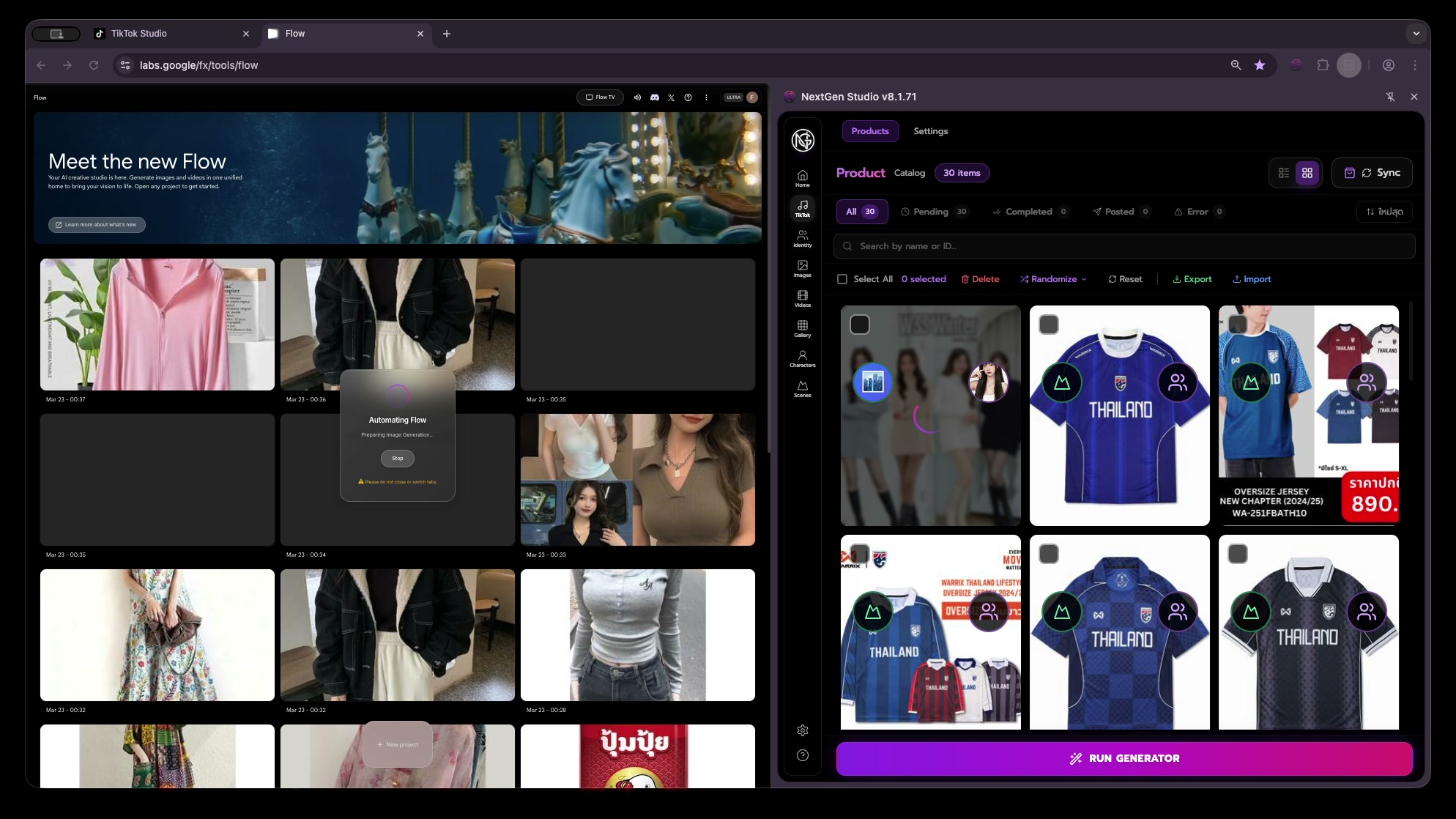Open the Chrome extensions puzzle icon
The image size is (1456, 819).
(x=1323, y=65)
